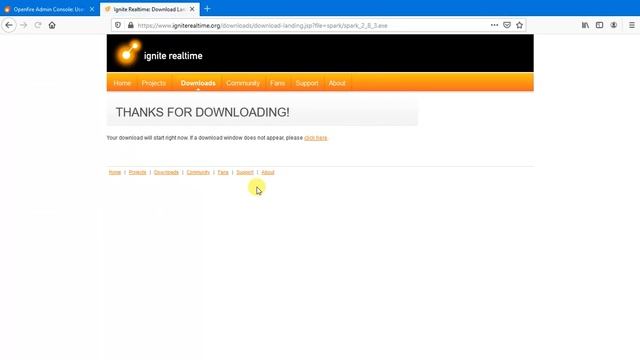The width and height of the screenshot is (640, 360).
Task: Follow the footer Community link
Action: click(198, 172)
